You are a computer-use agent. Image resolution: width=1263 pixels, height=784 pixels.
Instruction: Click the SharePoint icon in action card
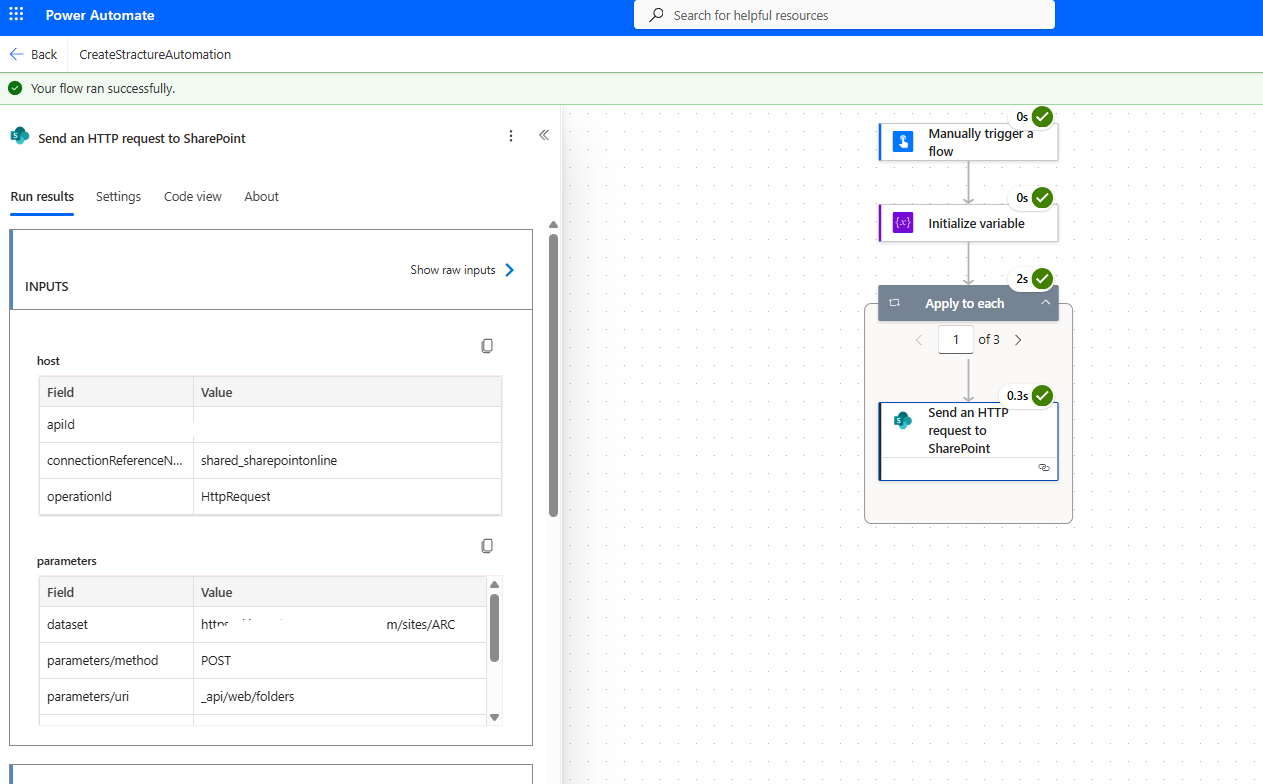click(x=902, y=421)
